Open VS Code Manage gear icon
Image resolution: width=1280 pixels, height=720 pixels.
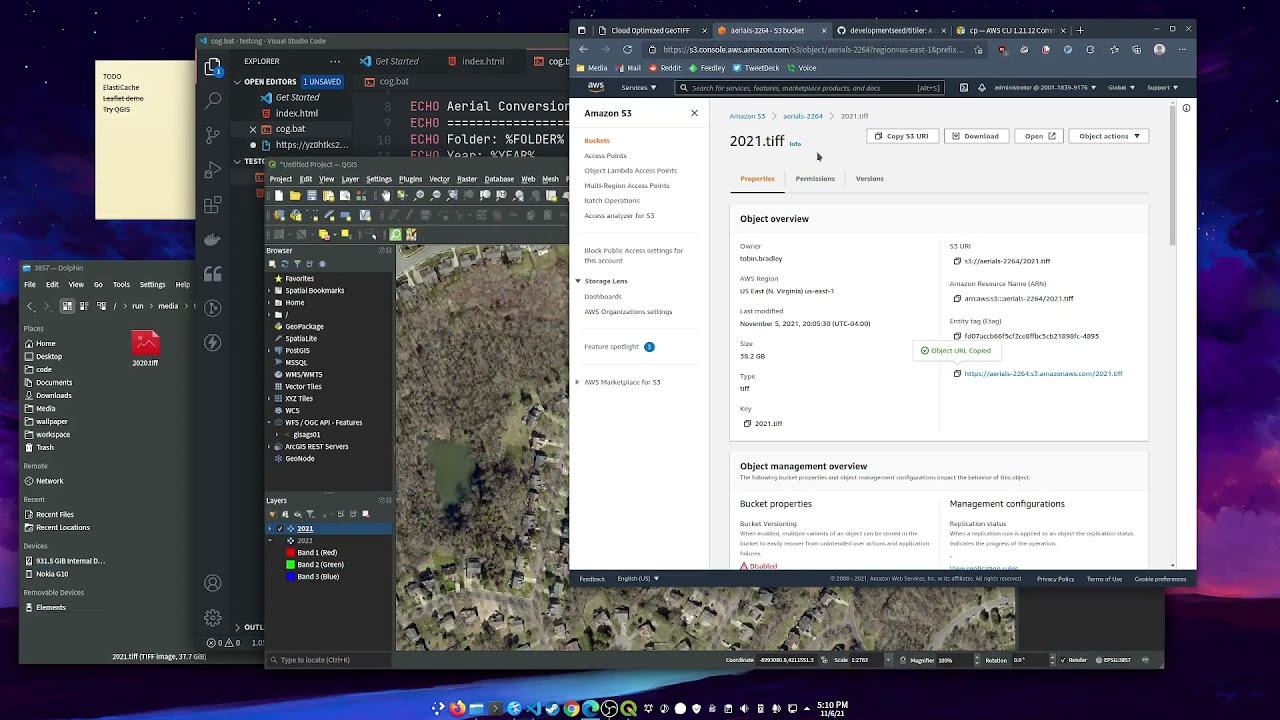(212, 618)
